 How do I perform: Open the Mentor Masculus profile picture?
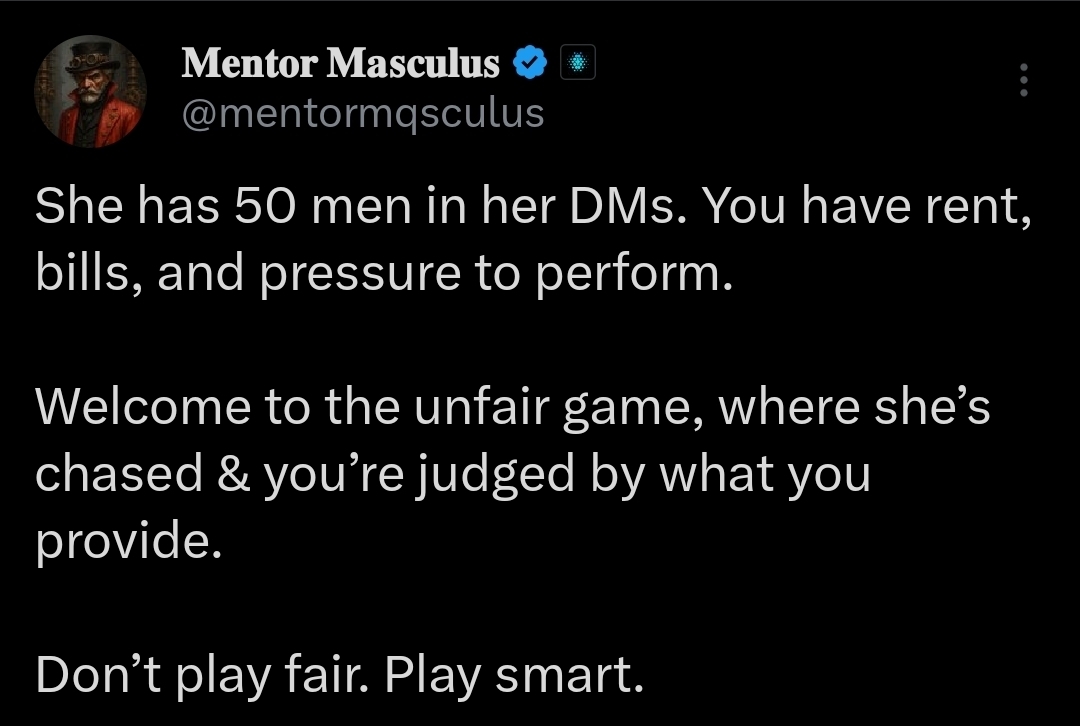point(90,92)
